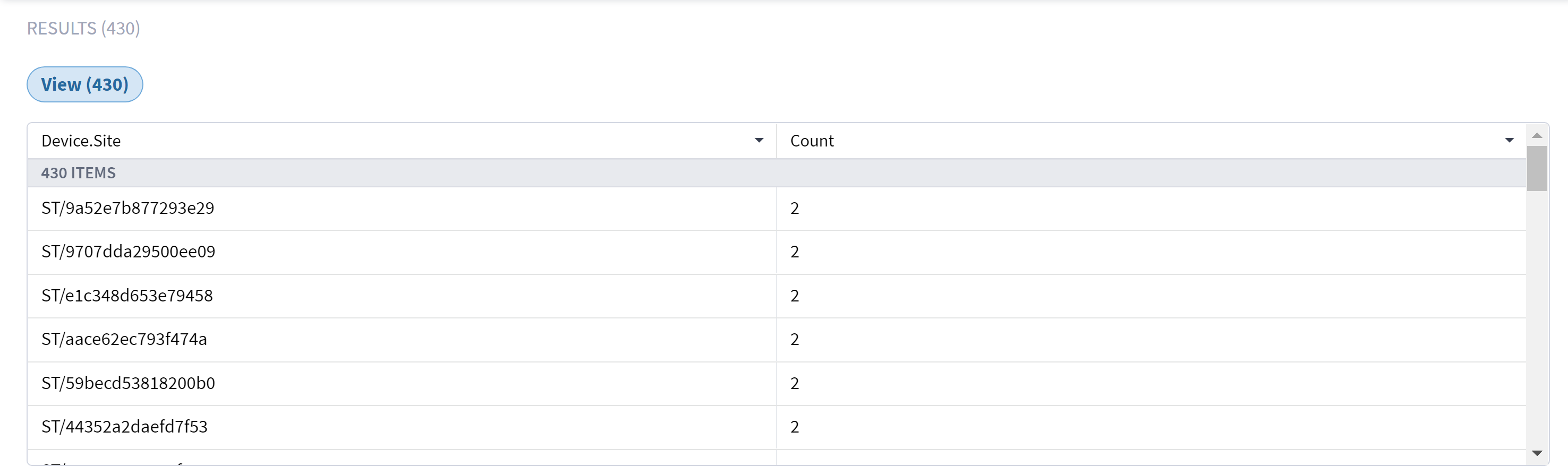Viewport: 1568px width, 475px height.
Task: Select row ST/9a52e7b877293e29
Action: (x=128, y=208)
